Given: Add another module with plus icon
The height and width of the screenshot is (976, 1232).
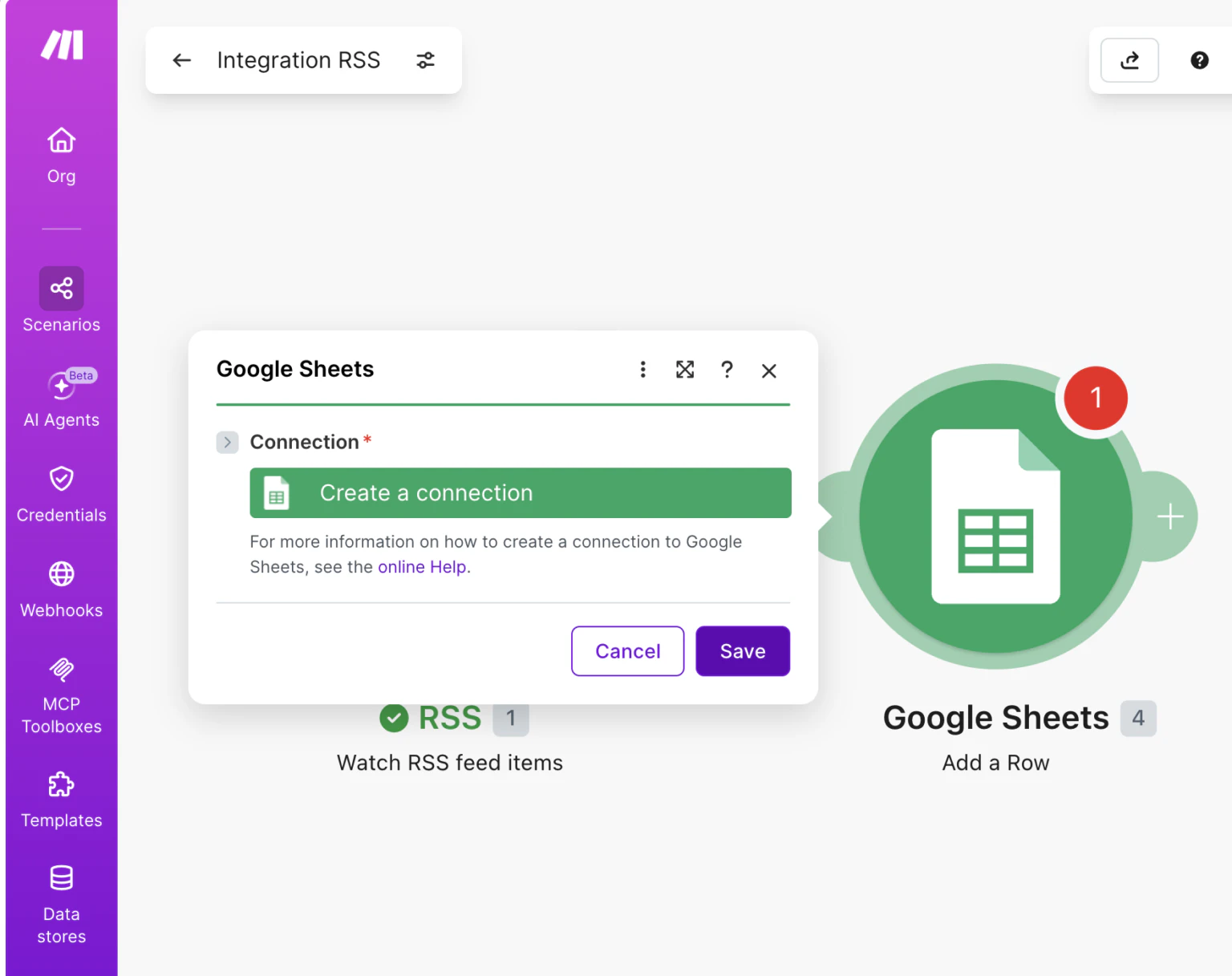Looking at the screenshot, I should (x=1170, y=516).
